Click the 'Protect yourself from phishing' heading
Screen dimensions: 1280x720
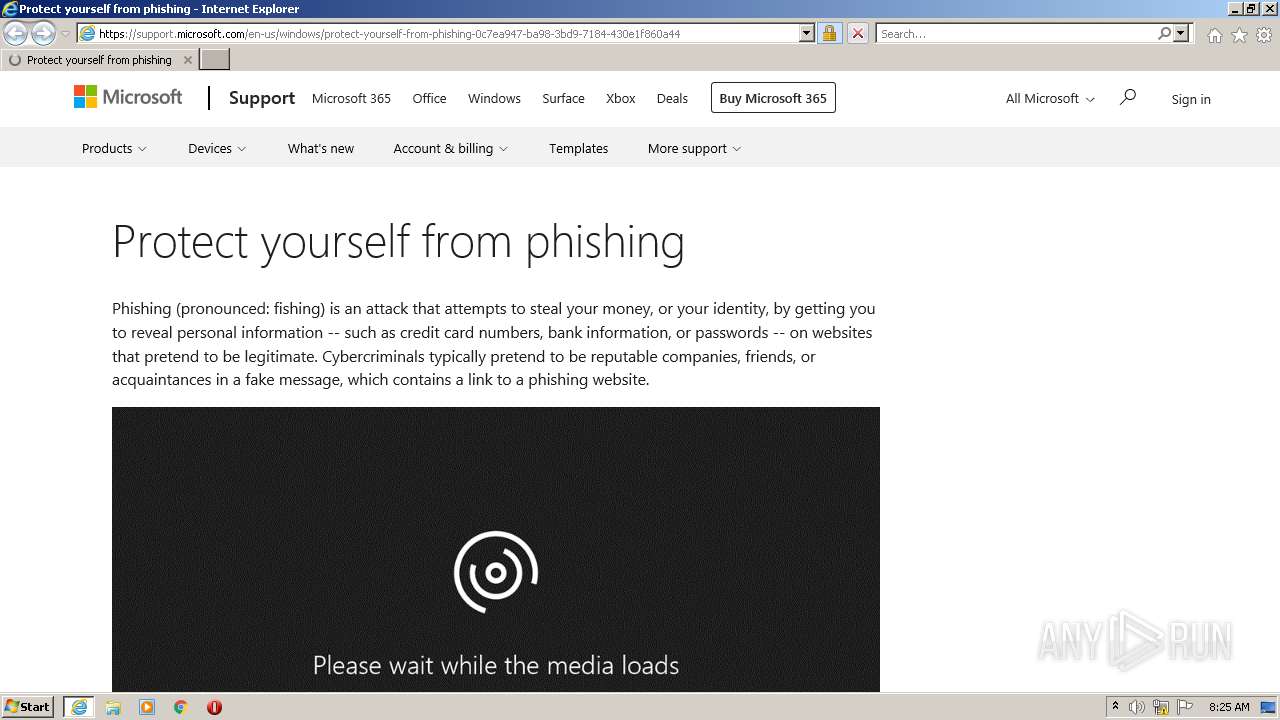[398, 241]
